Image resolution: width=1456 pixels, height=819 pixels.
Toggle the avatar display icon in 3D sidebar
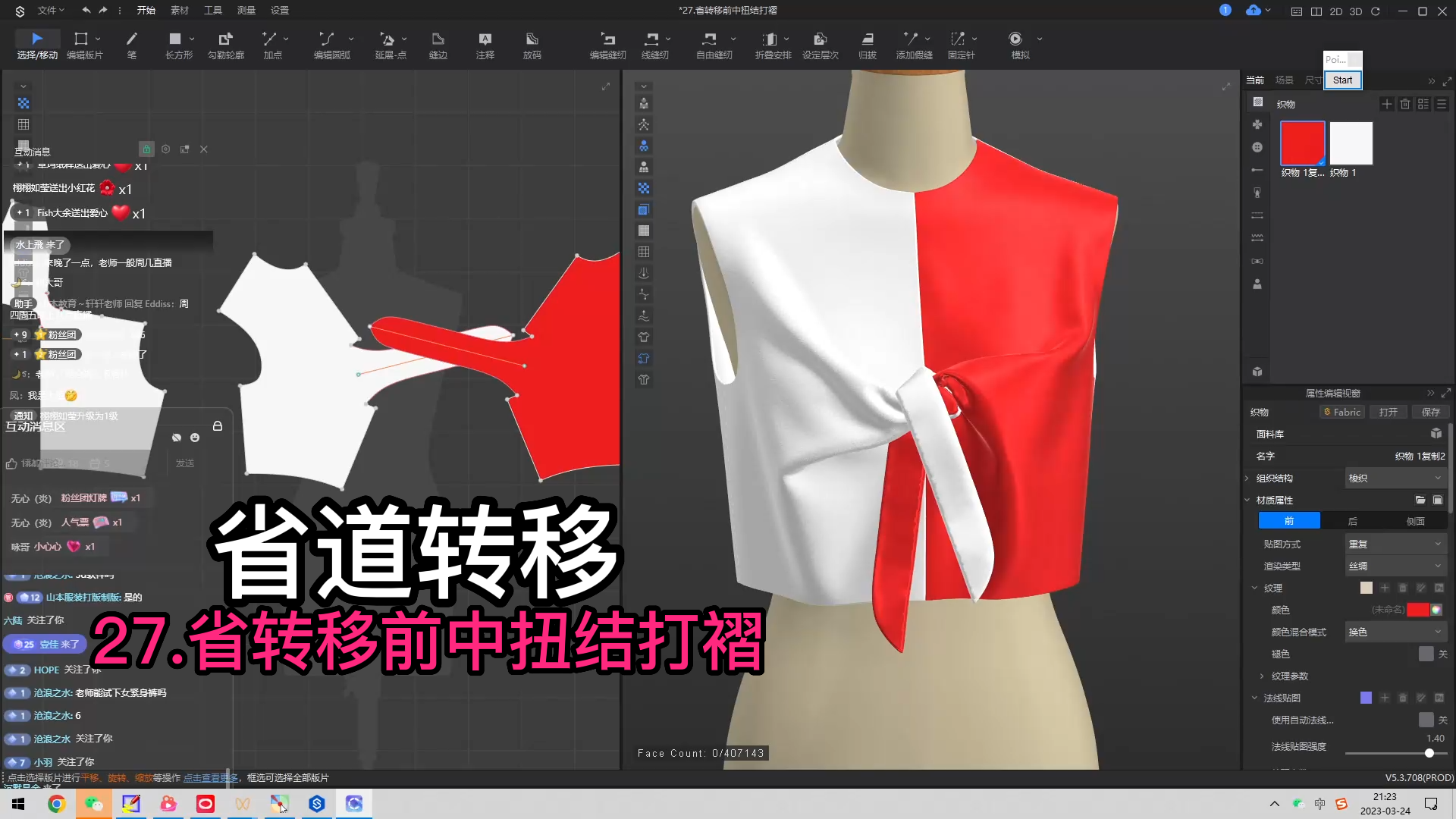click(644, 103)
